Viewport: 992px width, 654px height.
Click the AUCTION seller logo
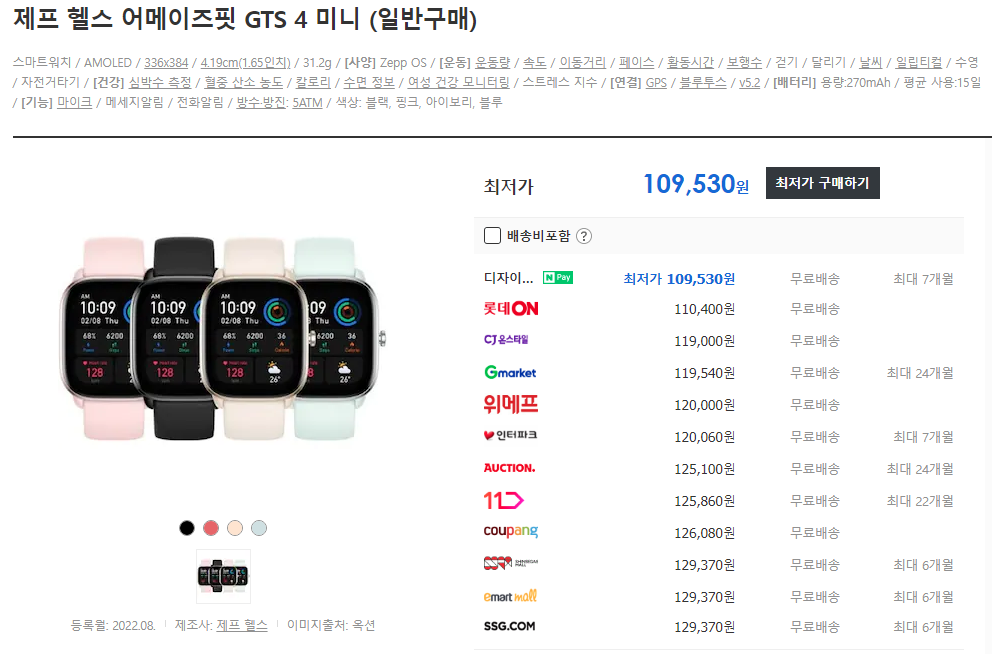tap(509, 468)
